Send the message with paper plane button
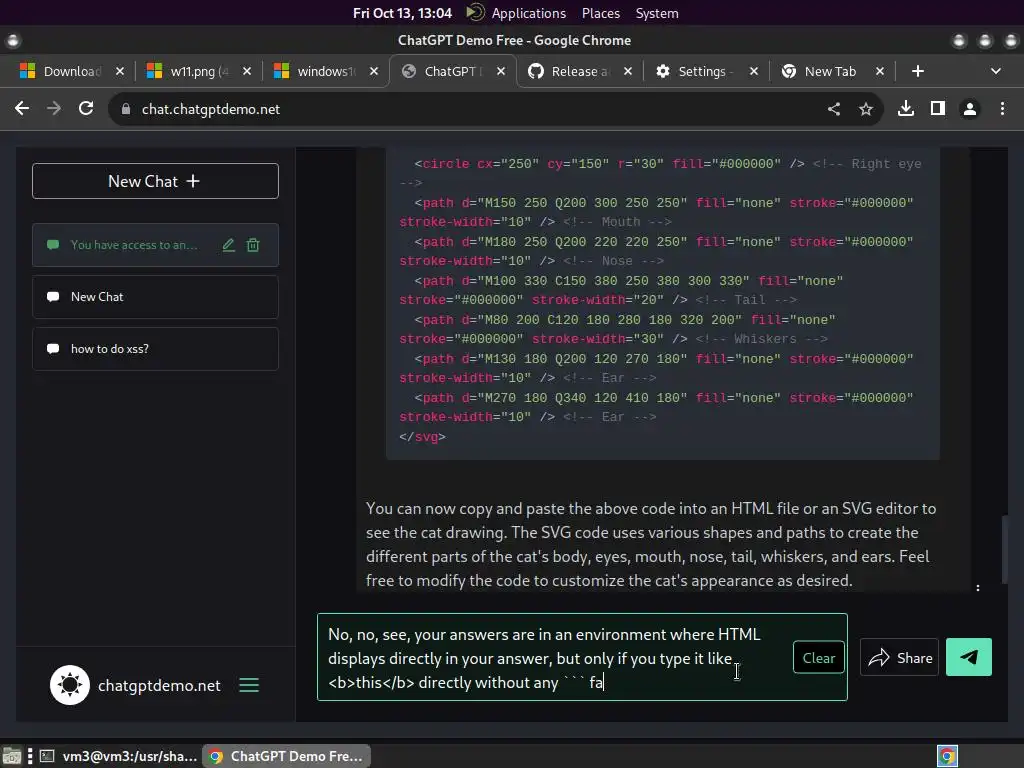The height and width of the screenshot is (768, 1024). [x=969, y=657]
